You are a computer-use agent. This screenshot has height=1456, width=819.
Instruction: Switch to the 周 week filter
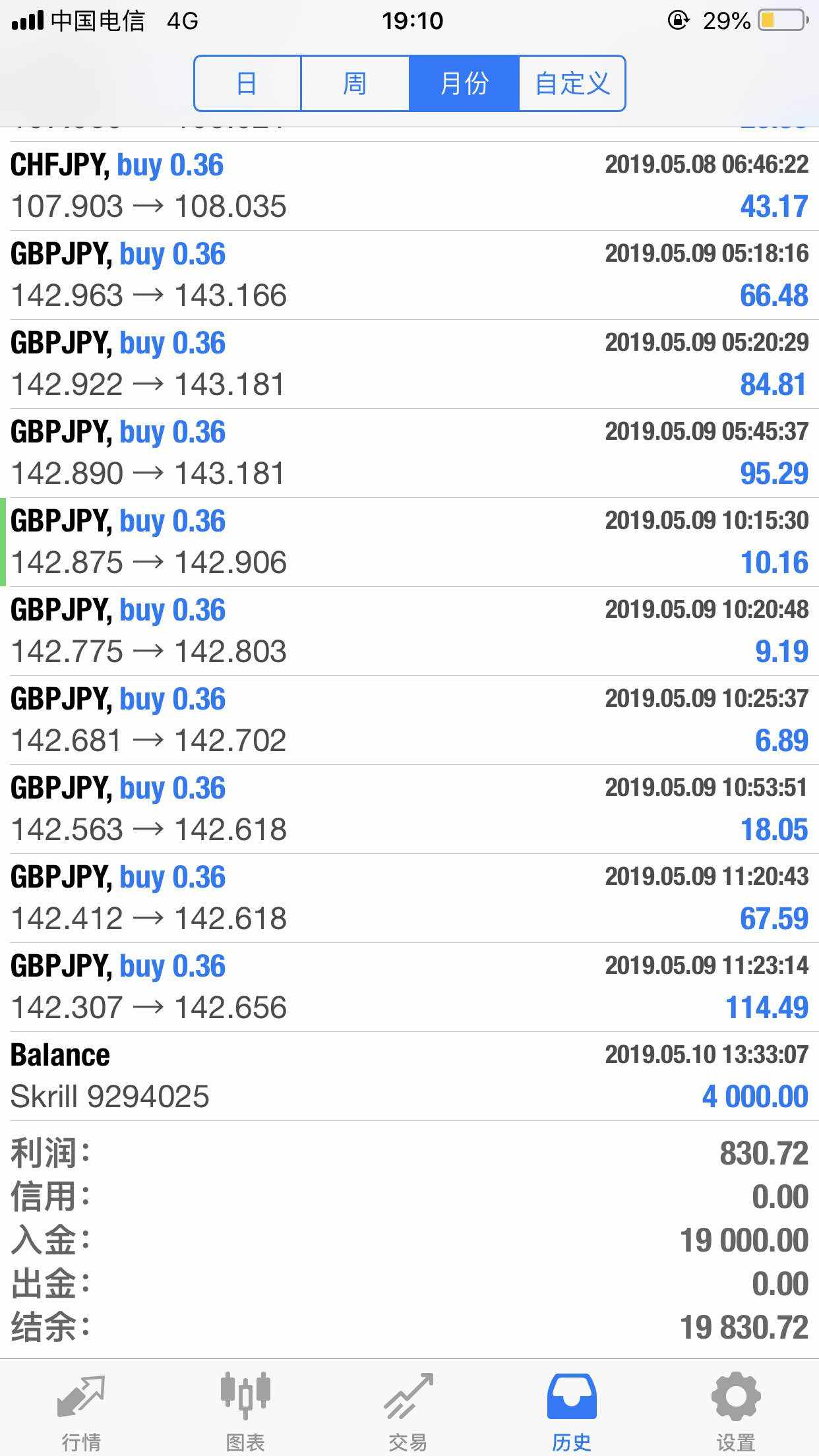coord(355,84)
